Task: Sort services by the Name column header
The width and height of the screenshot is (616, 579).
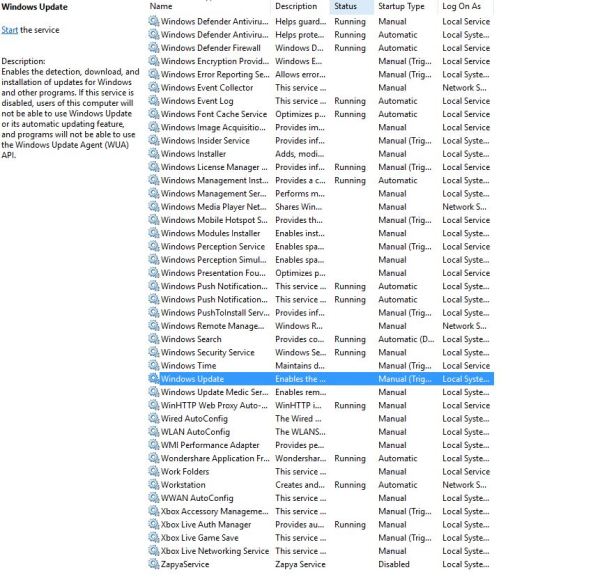Action: [x=160, y=7]
